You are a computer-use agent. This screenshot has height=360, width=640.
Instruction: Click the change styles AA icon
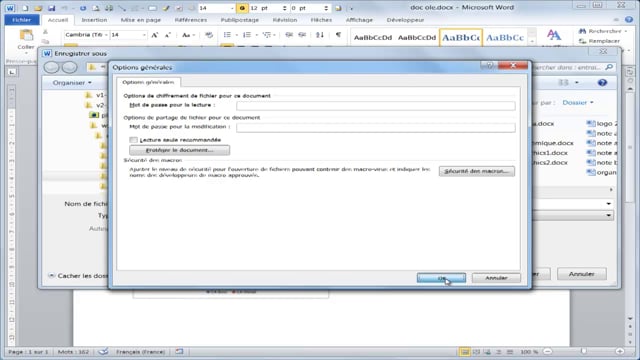553,36
